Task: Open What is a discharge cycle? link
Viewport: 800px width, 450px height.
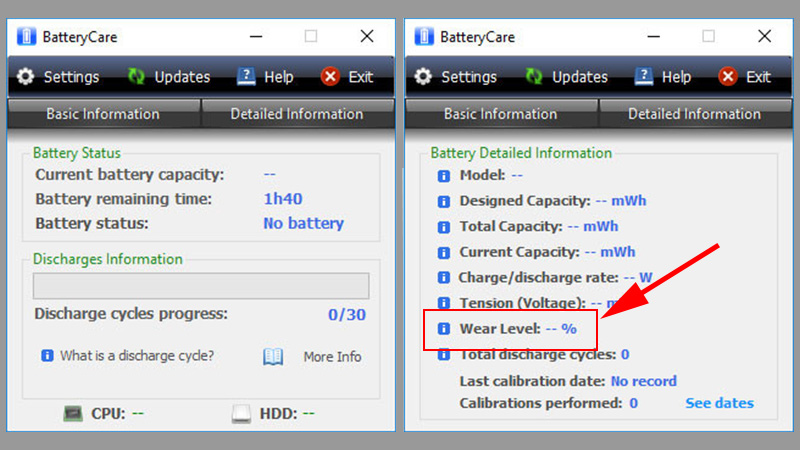Action: coord(137,356)
